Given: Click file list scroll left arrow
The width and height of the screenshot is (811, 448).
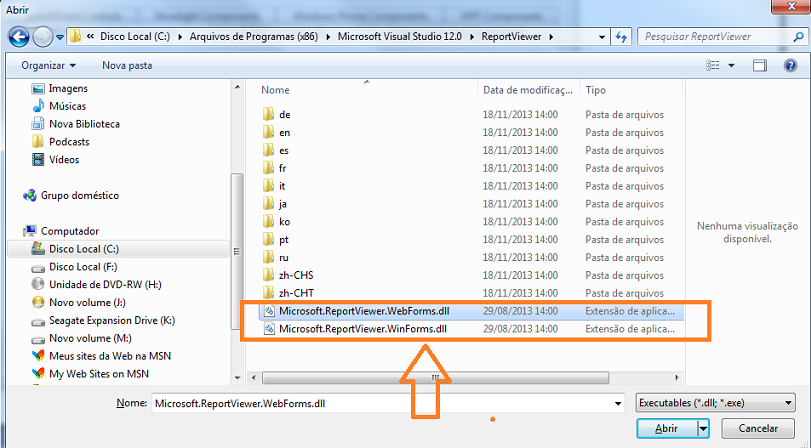Looking at the screenshot, I should (x=253, y=378).
